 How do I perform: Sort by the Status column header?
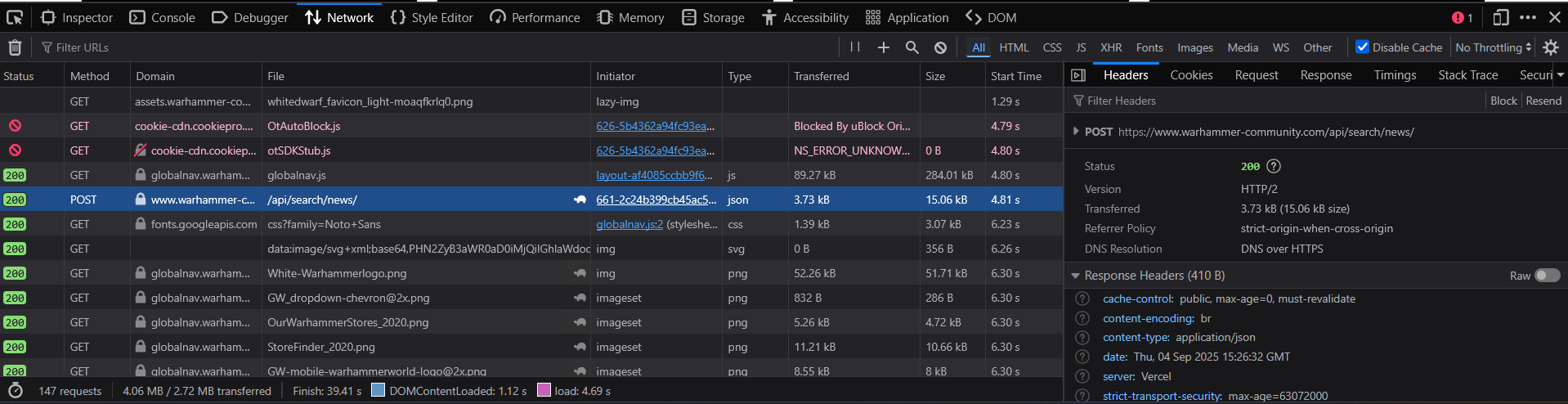pyautogui.click(x=32, y=76)
